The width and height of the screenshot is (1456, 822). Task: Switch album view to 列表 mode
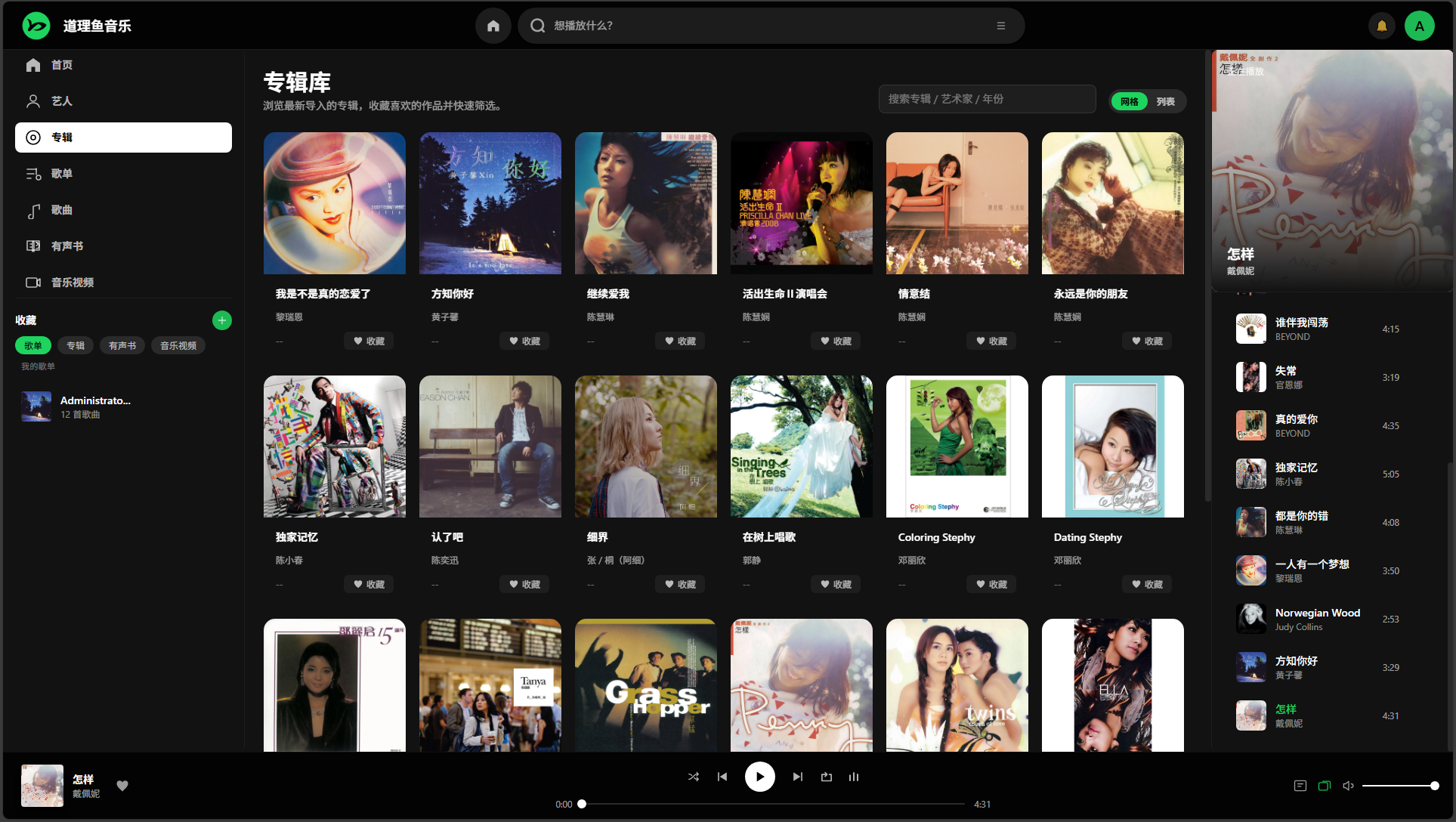1165,101
